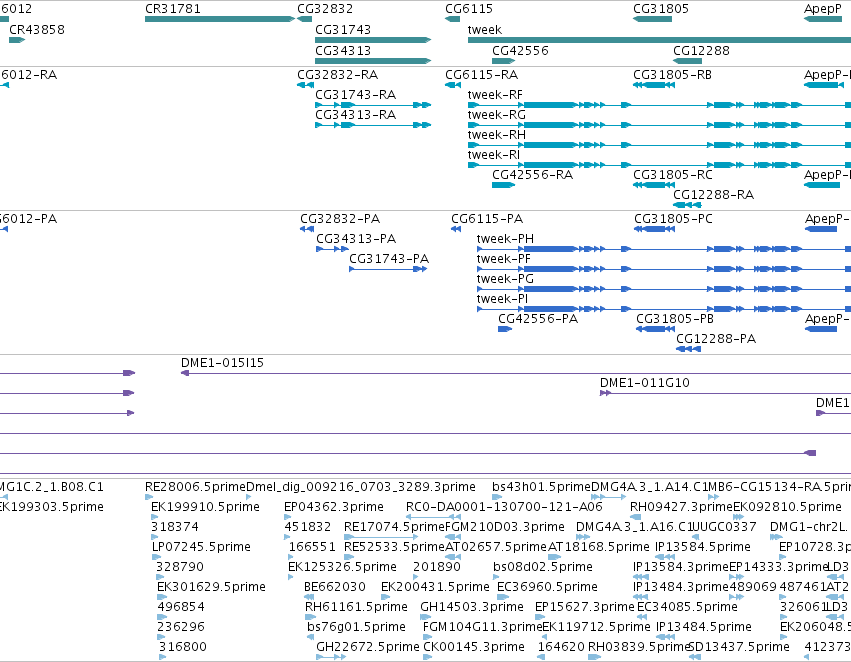851x662 pixels.
Task: Click the tweek-PF protein label
Action: 504,259
